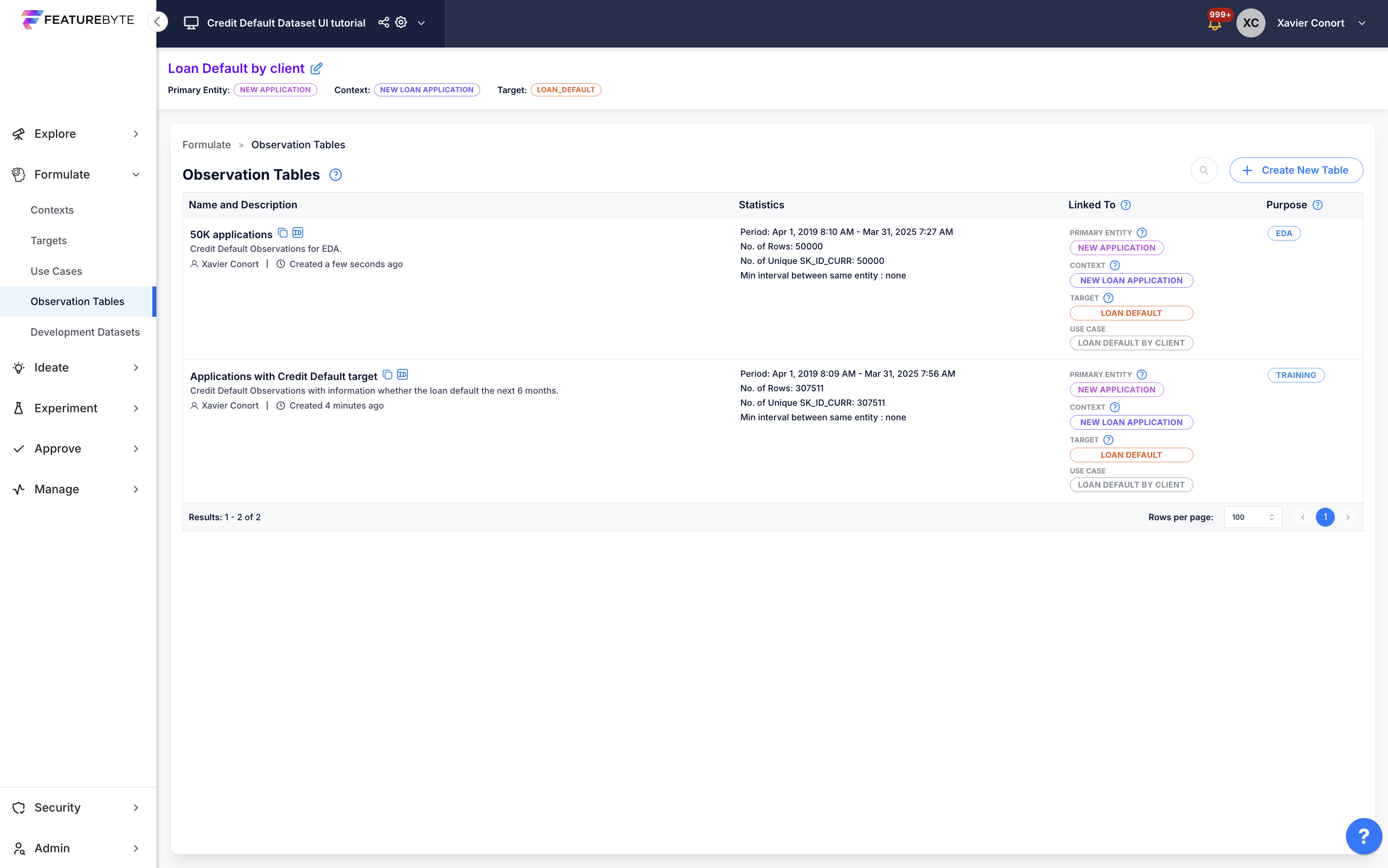The height and width of the screenshot is (868, 1388).
Task: Expand the catalog dropdown chevron in the top bar
Action: (421, 23)
